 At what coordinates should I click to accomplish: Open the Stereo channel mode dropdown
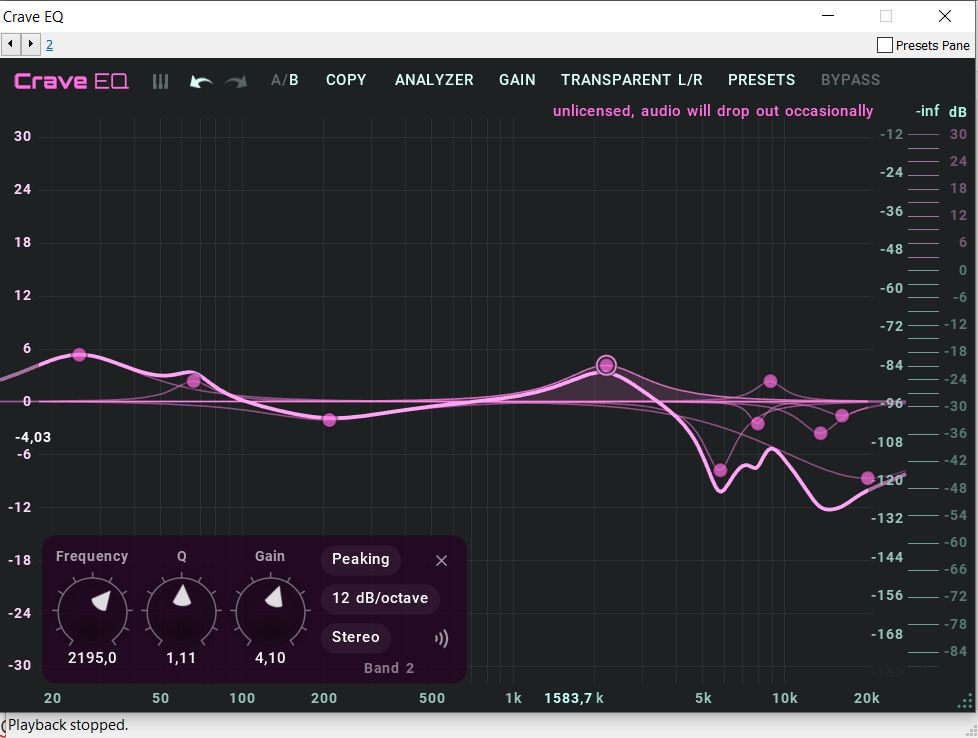(x=356, y=637)
